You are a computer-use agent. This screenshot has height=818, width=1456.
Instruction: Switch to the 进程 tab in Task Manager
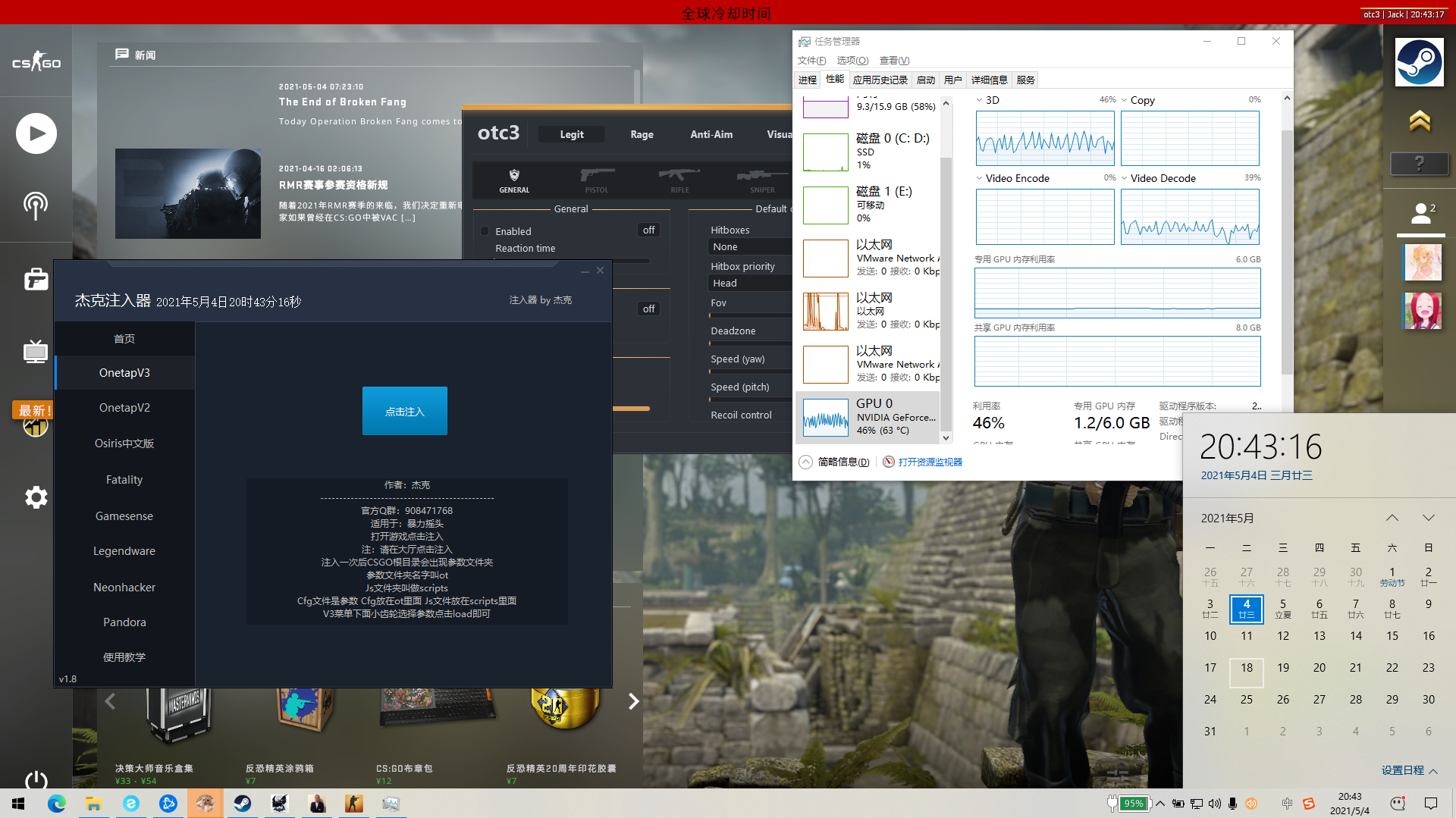(x=807, y=80)
